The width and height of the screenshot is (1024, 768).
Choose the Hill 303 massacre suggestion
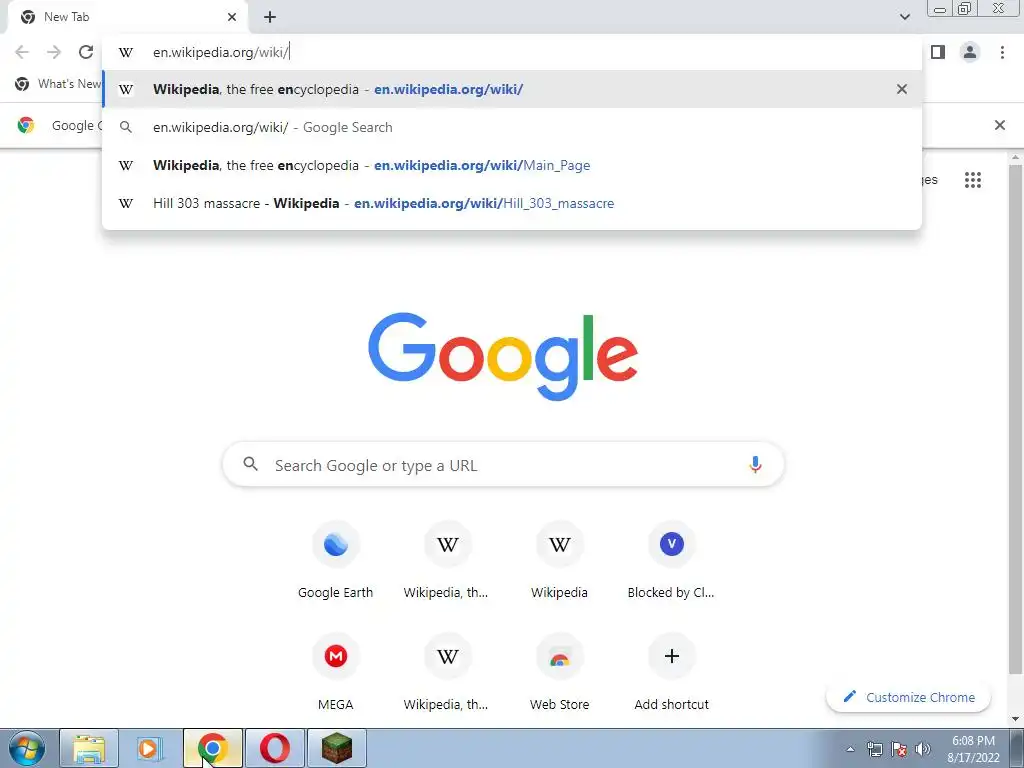point(512,202)
